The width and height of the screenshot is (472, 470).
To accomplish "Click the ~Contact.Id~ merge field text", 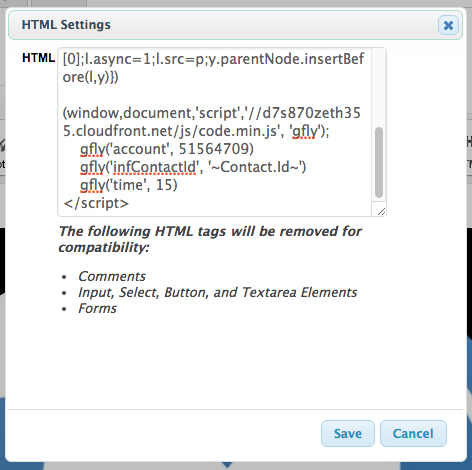I will [255, 167].
